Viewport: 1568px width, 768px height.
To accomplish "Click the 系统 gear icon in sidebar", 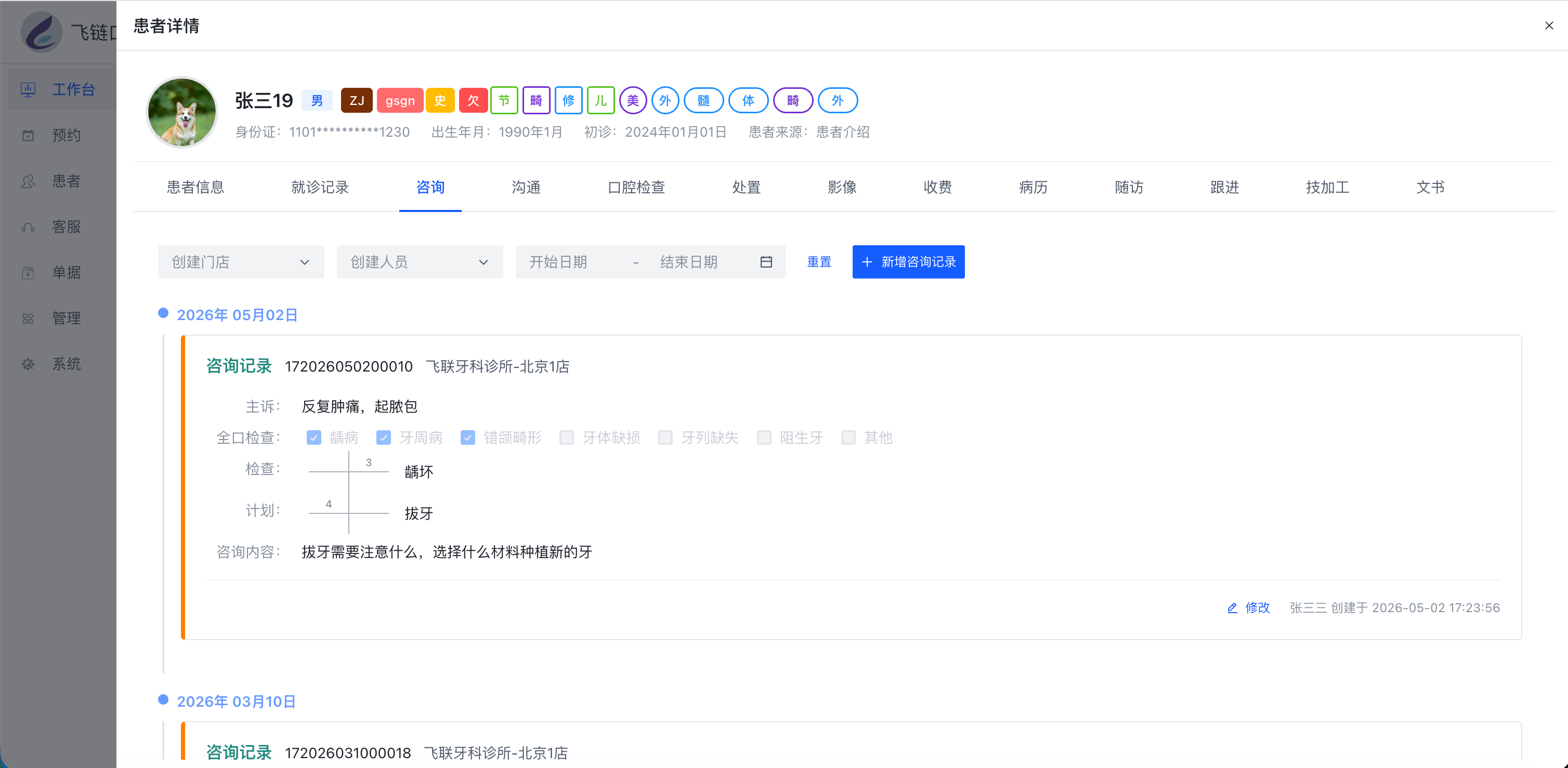I will click(x=28, y=364).
